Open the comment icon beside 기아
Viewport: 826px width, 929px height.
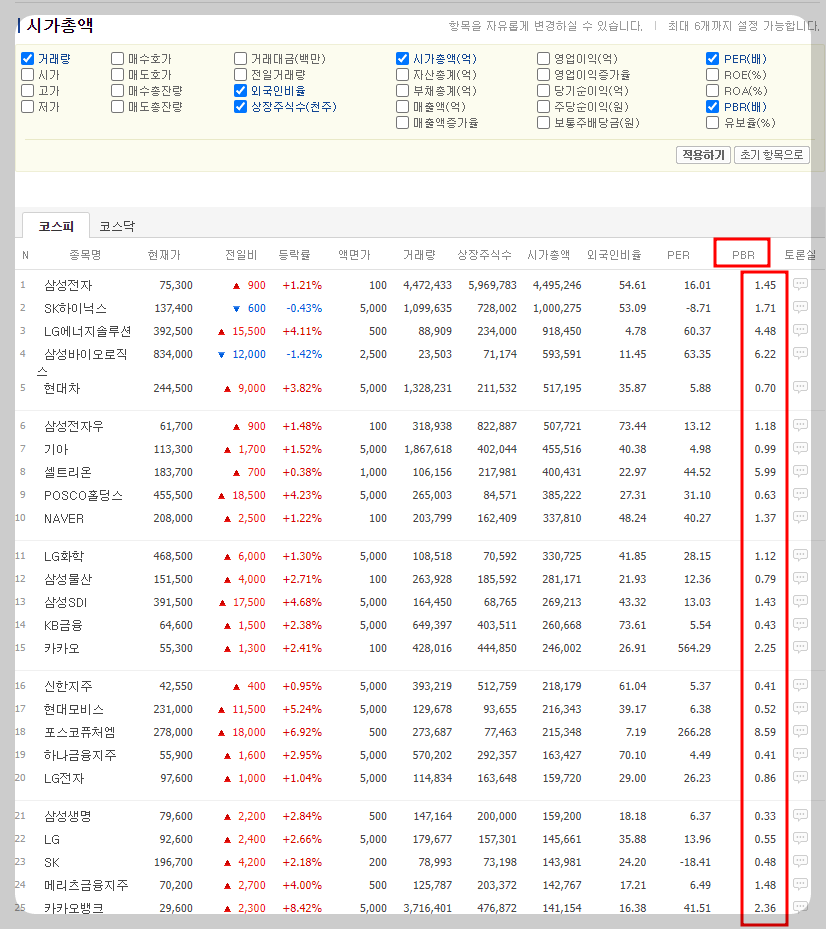[800, 449]
